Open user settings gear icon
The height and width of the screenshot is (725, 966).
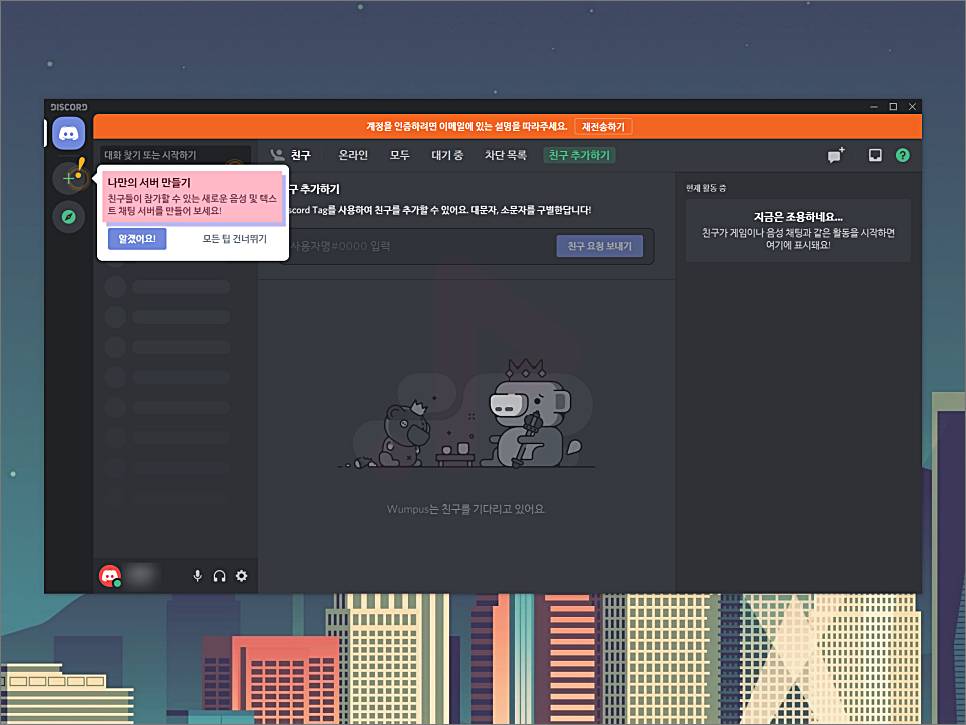tap(242, 576)
